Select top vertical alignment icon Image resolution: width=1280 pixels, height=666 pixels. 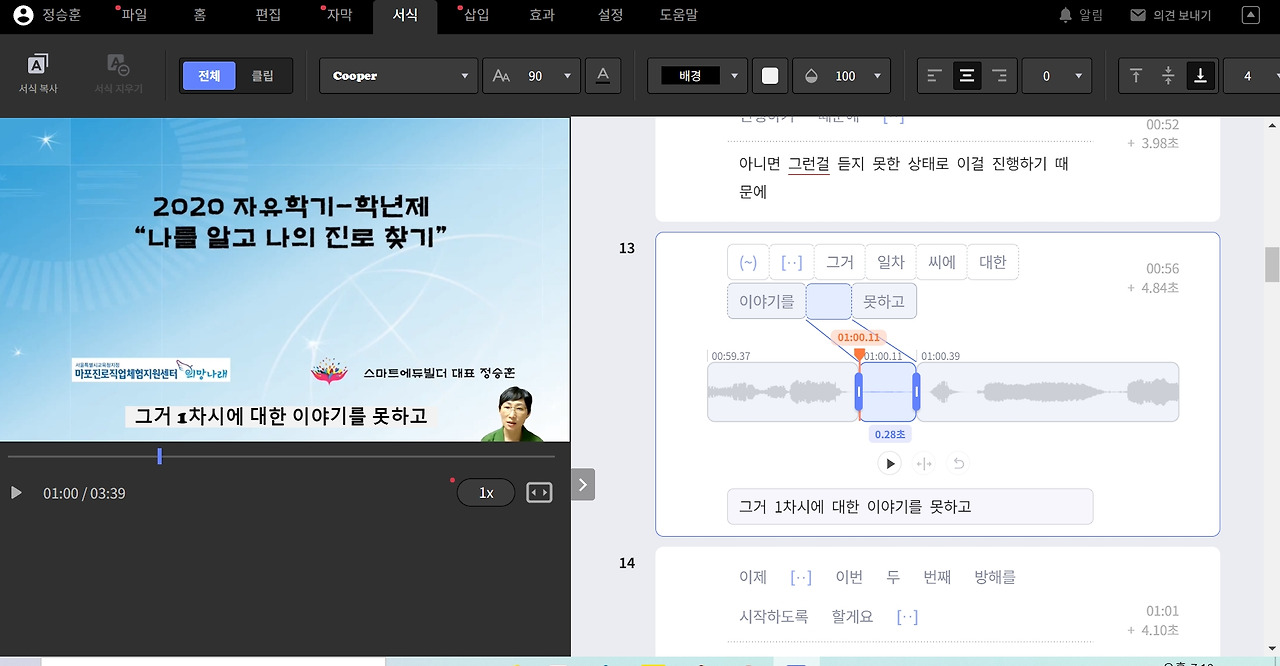pos(1137,75)
